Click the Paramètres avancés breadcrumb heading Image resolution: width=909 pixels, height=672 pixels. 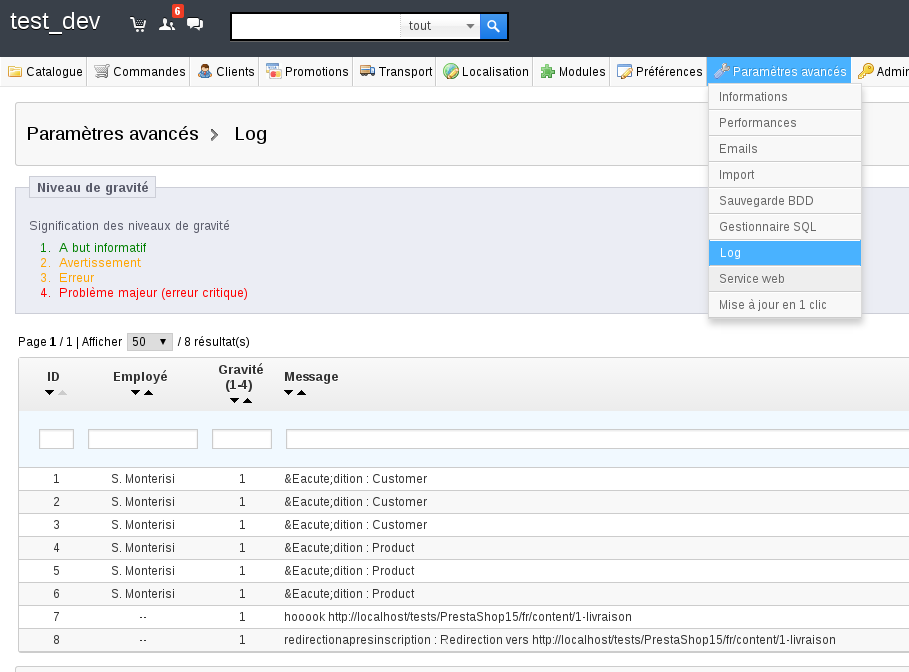pyautogui.click(x=112, y=134)
